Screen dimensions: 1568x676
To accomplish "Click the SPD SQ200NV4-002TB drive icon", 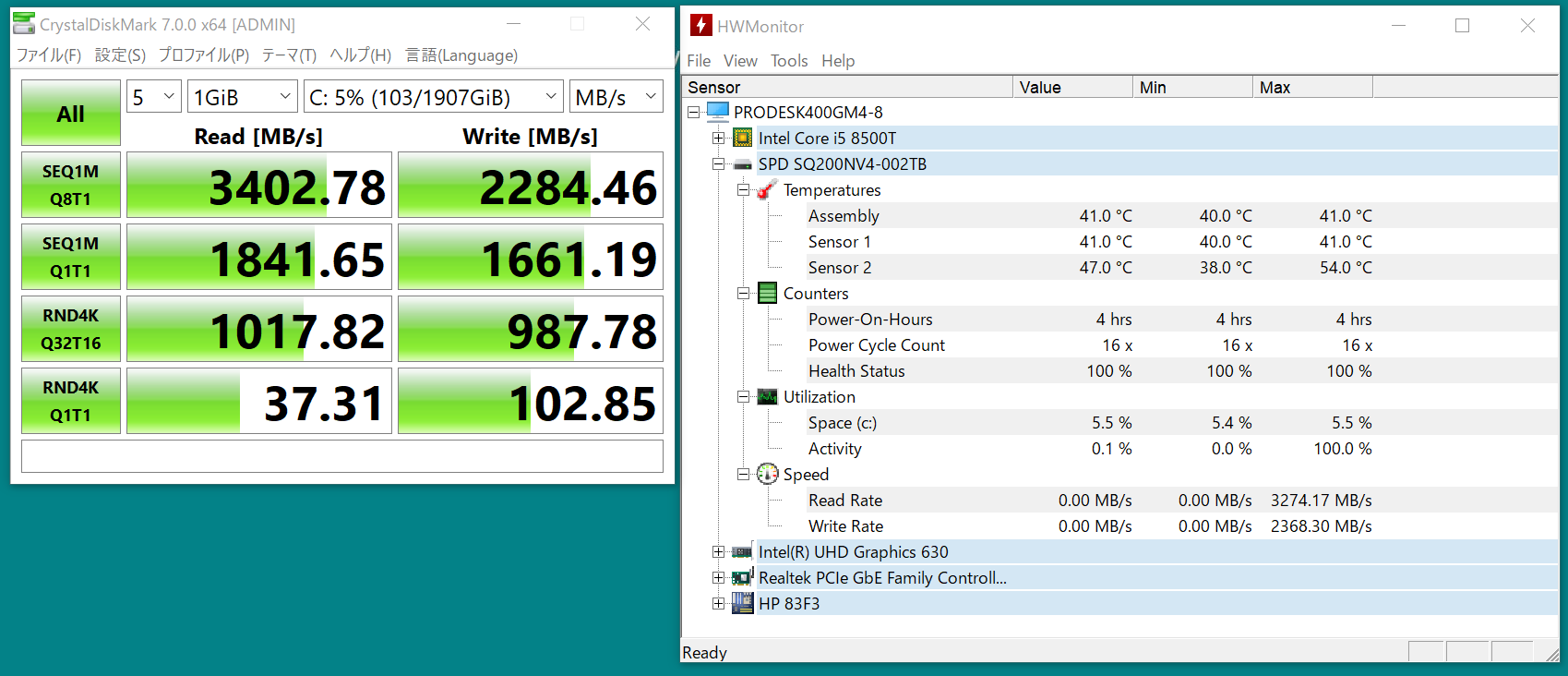I will click(743, 165).
